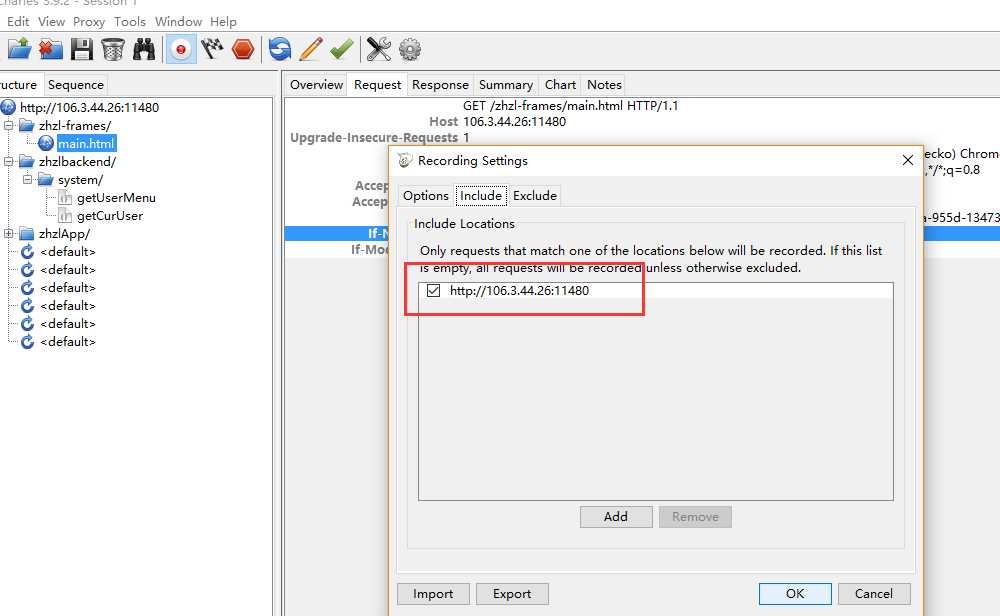Image resolution: width=1000 pixels, height=616 pixels.
Task: Select Include tab in Recording Settings
Action: 481,196
